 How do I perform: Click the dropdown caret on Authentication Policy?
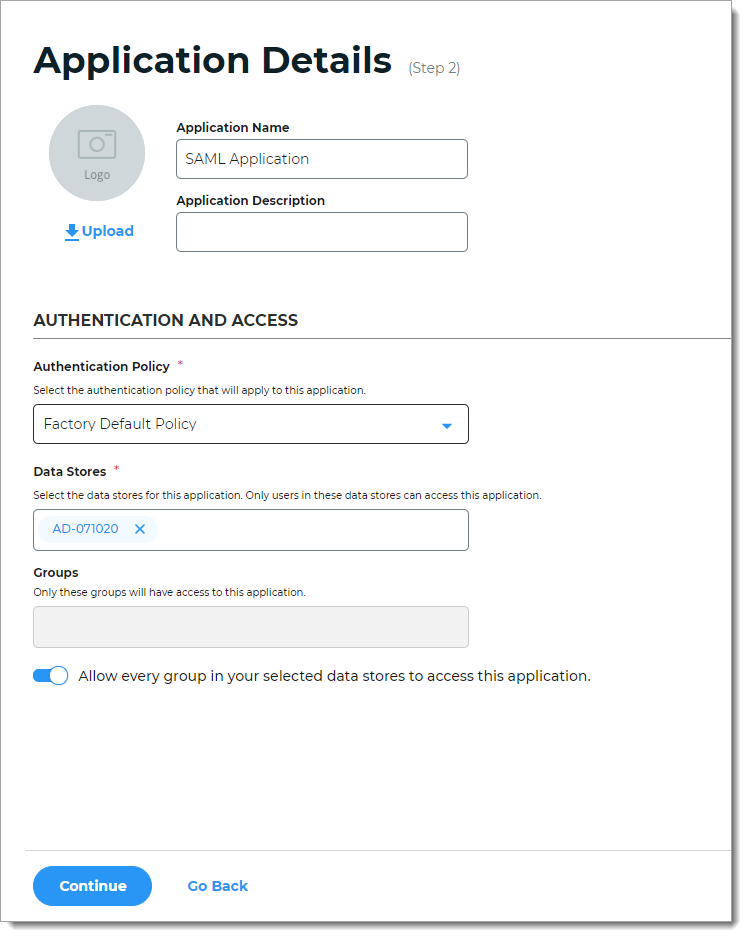(447, 424)
